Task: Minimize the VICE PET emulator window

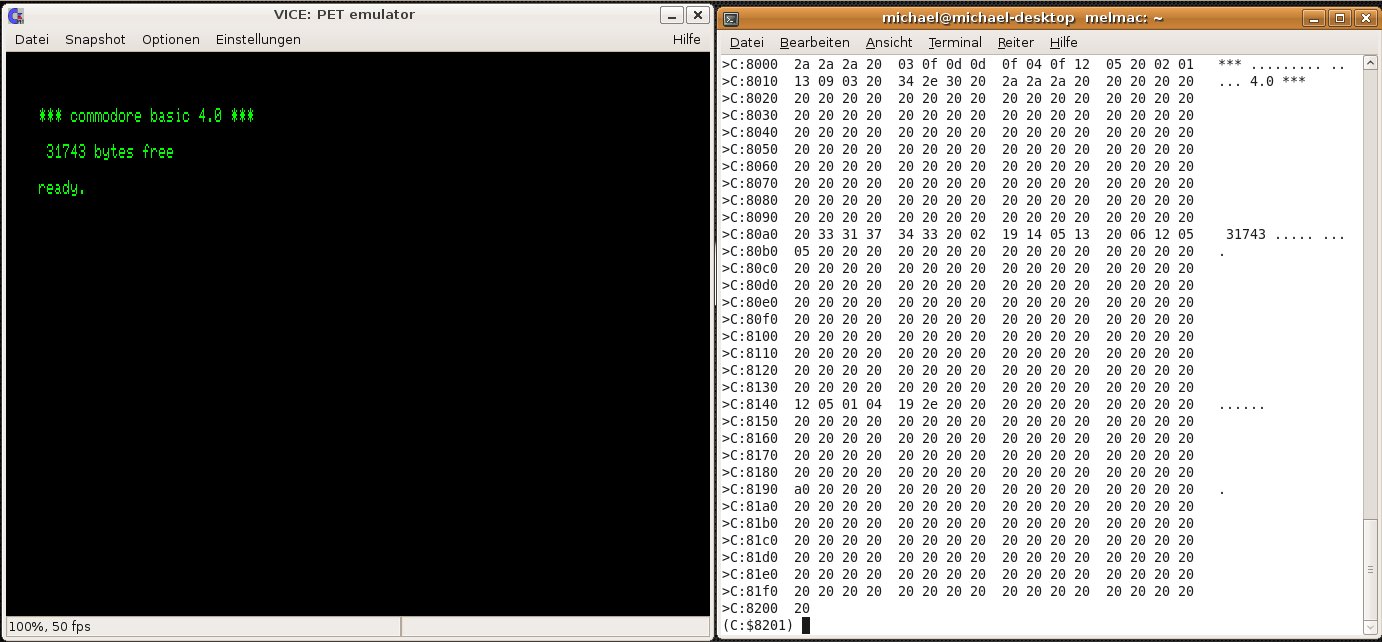Action: 671,15
